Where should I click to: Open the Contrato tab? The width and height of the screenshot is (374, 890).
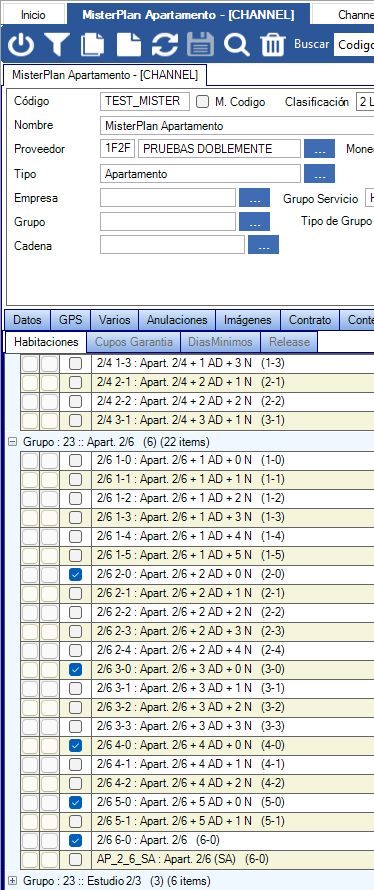point(310,320)
